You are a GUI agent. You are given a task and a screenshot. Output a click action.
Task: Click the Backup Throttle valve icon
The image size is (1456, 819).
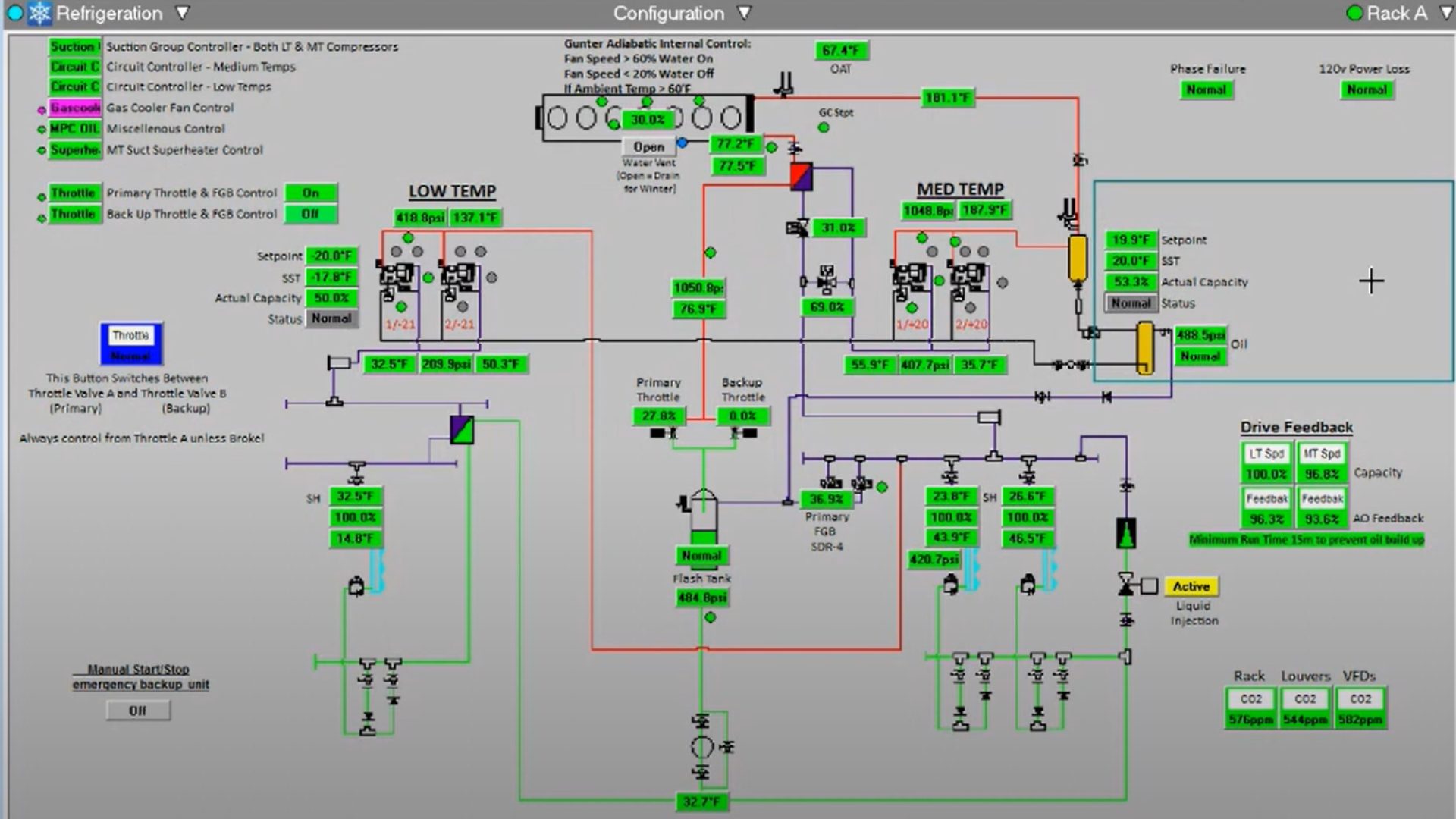pyautogui.click(x=743, y=433)
